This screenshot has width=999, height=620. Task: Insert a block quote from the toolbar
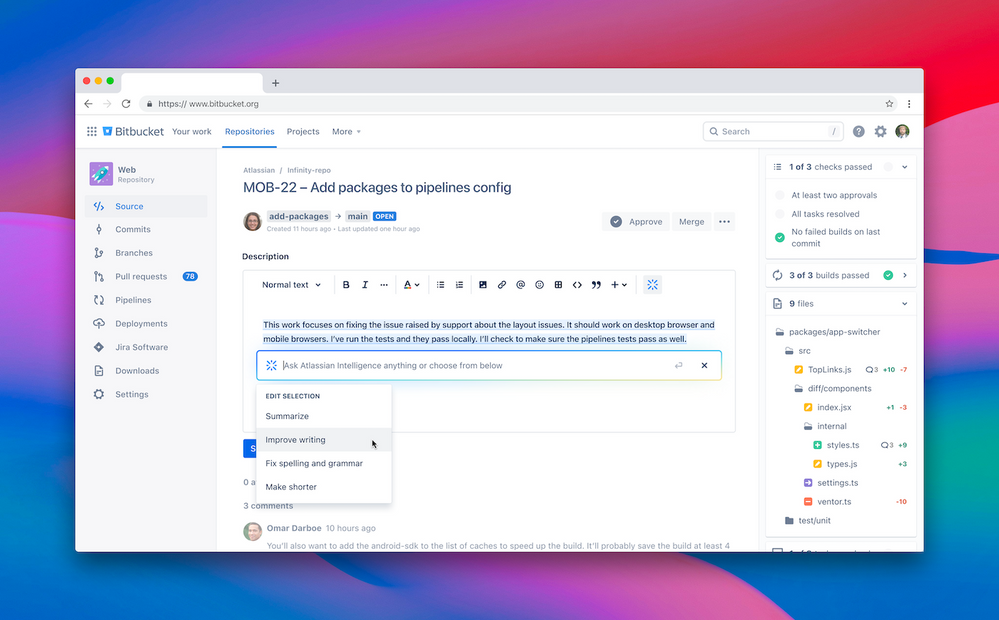point(596,284)
